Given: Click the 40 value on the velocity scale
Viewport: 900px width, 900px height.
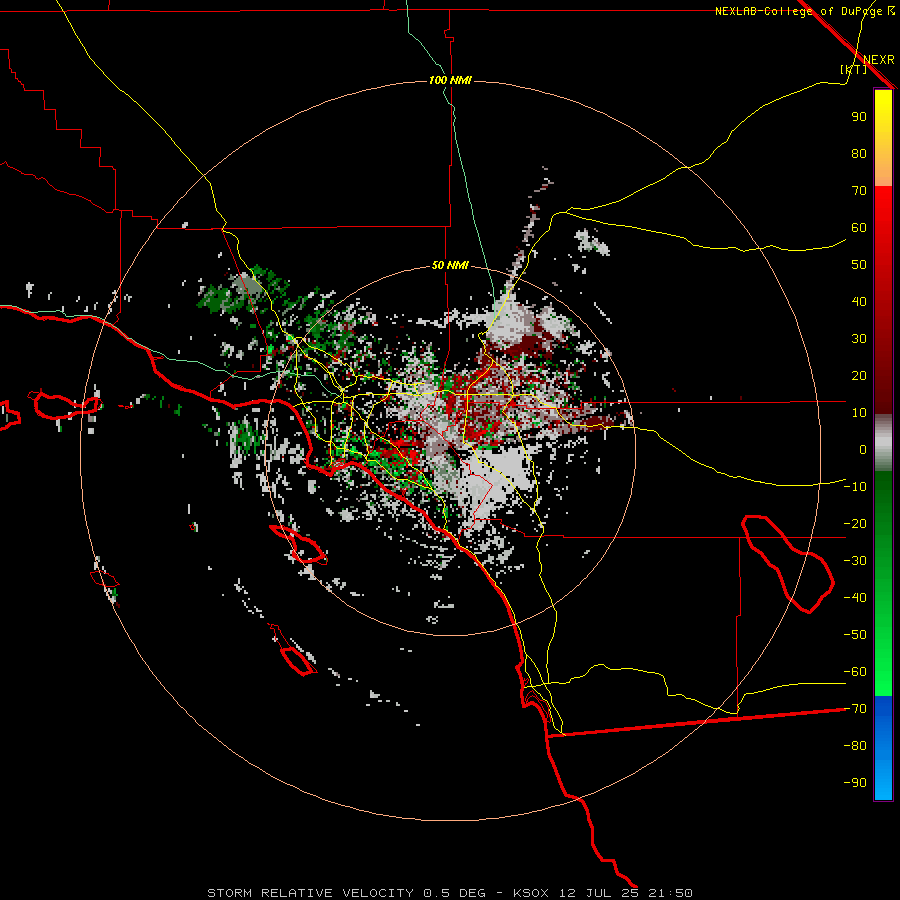Looking at the screenshot, I should coord(859,302).
